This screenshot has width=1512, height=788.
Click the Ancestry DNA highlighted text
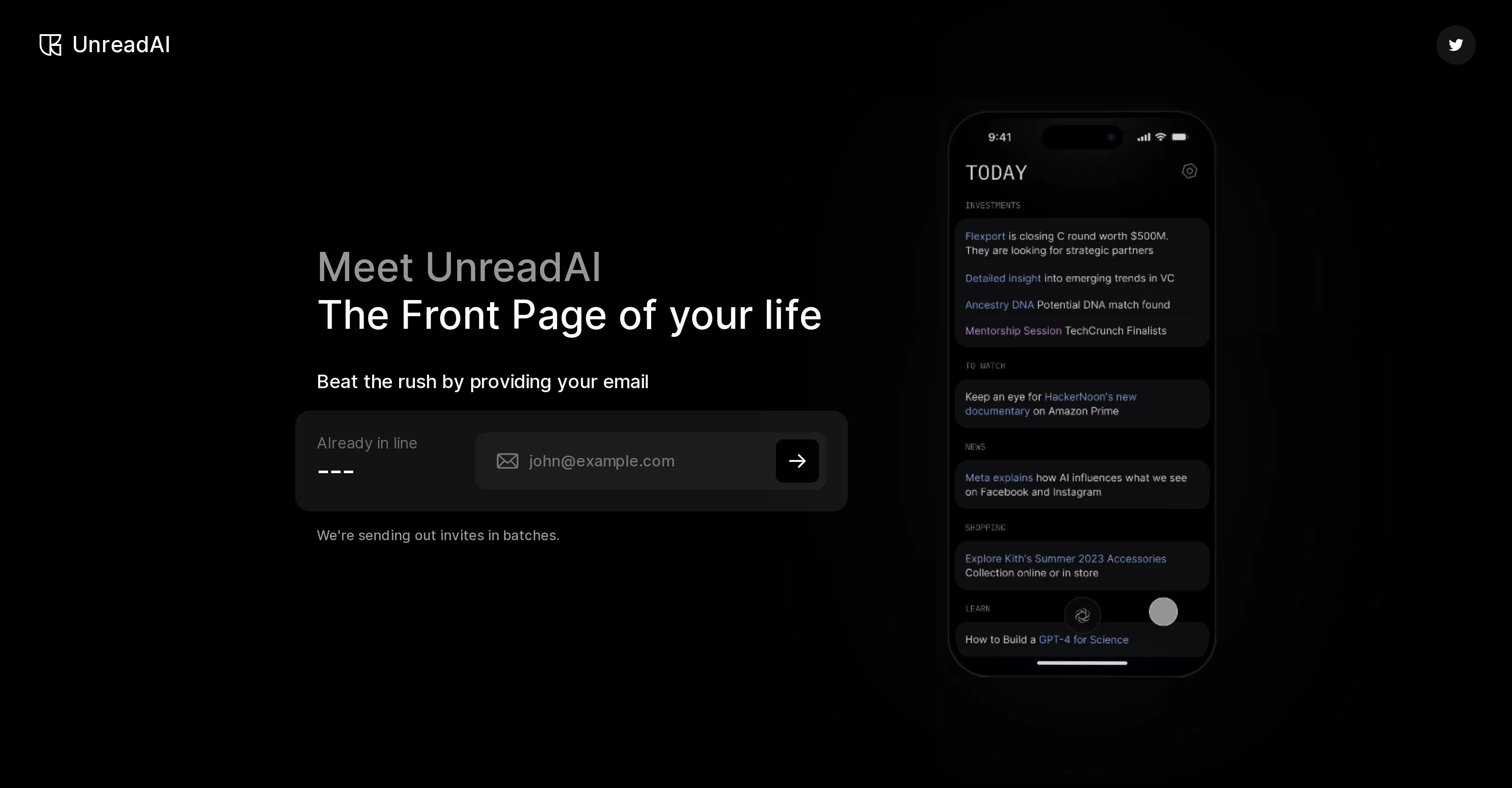pyautogui.click(x=999, y=304)
